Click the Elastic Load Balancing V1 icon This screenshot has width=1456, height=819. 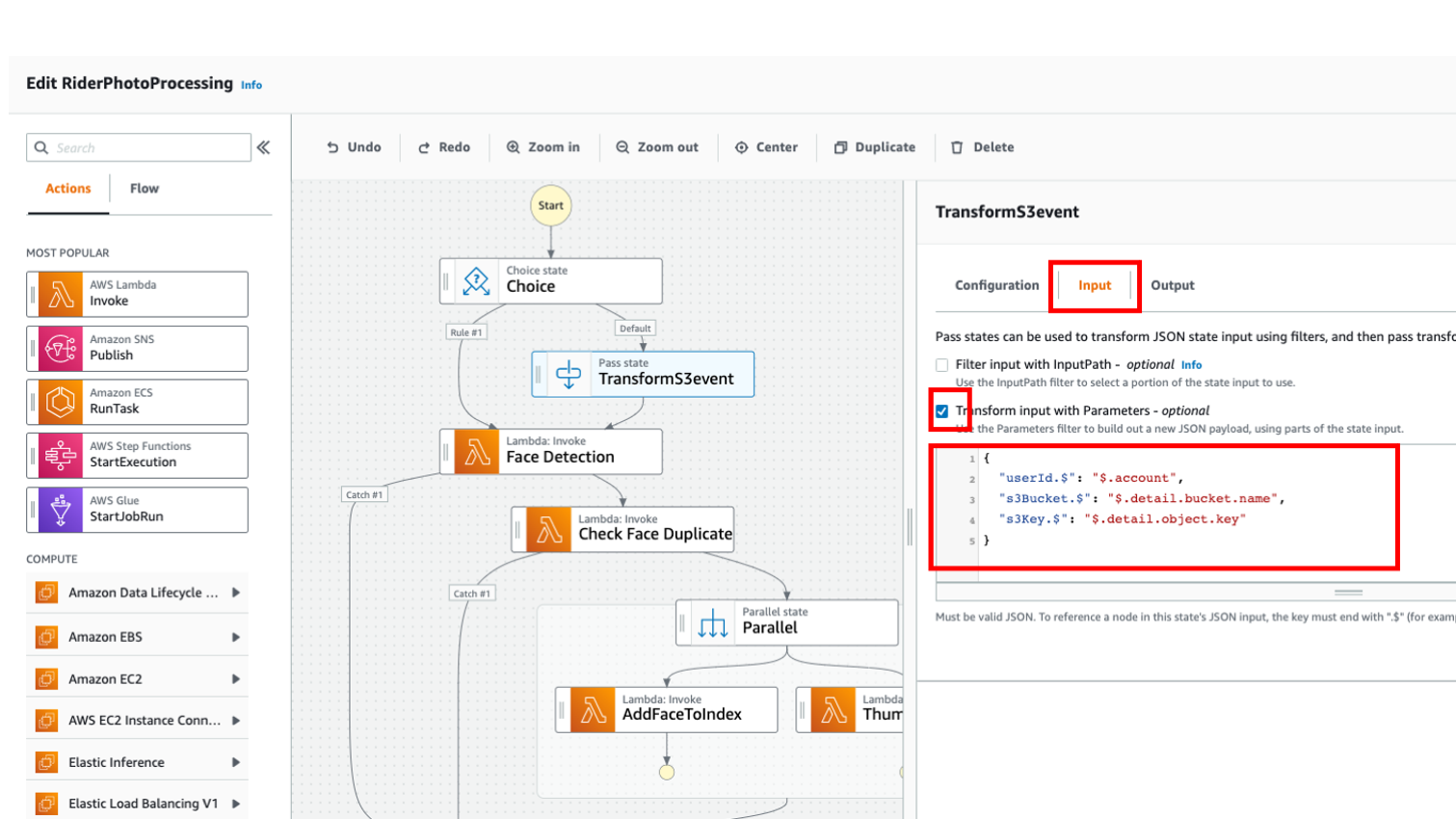[46, 804]
